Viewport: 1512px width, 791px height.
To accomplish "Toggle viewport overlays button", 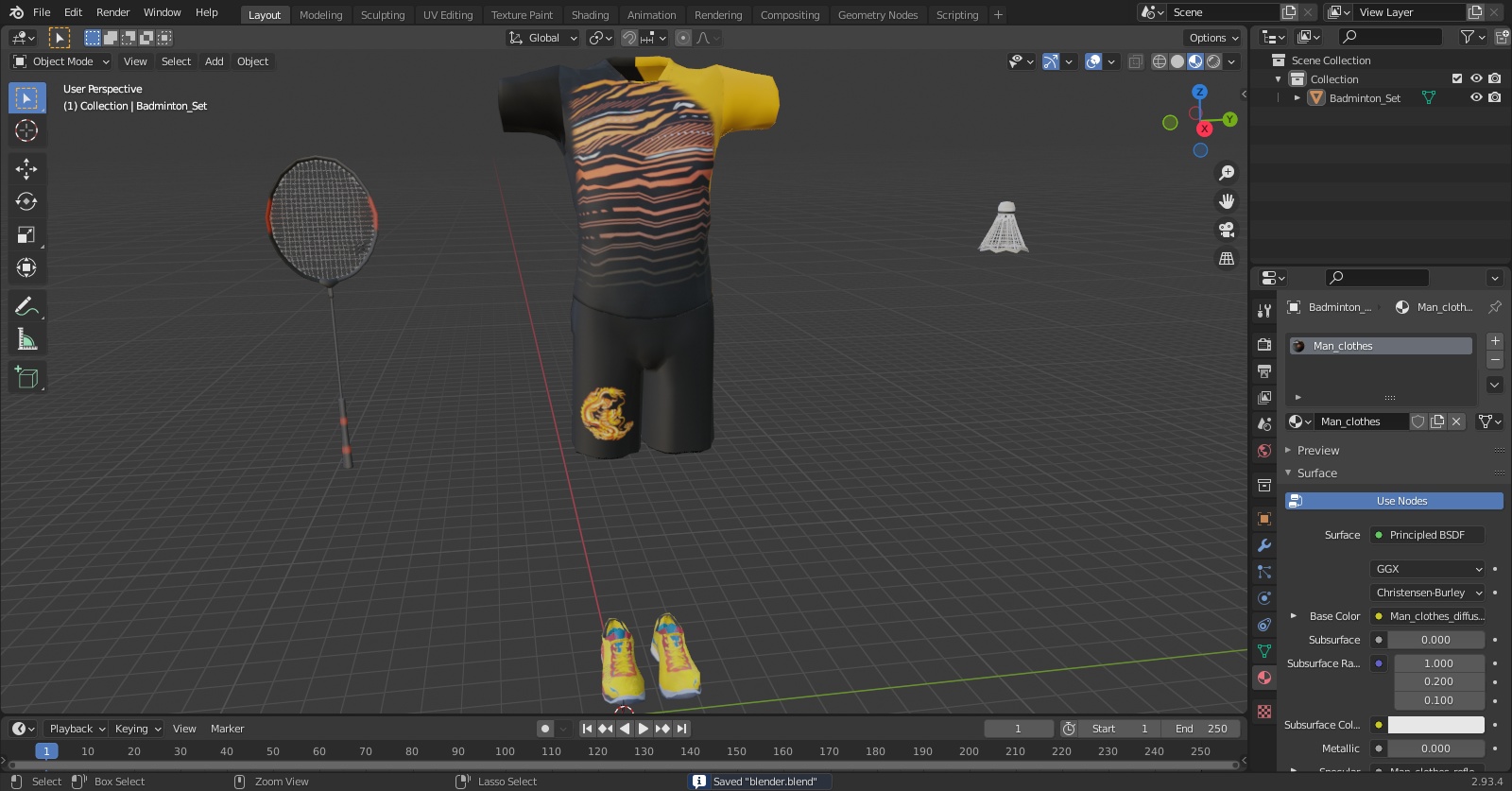I will pyautogui.click(x=1093, y=61).
